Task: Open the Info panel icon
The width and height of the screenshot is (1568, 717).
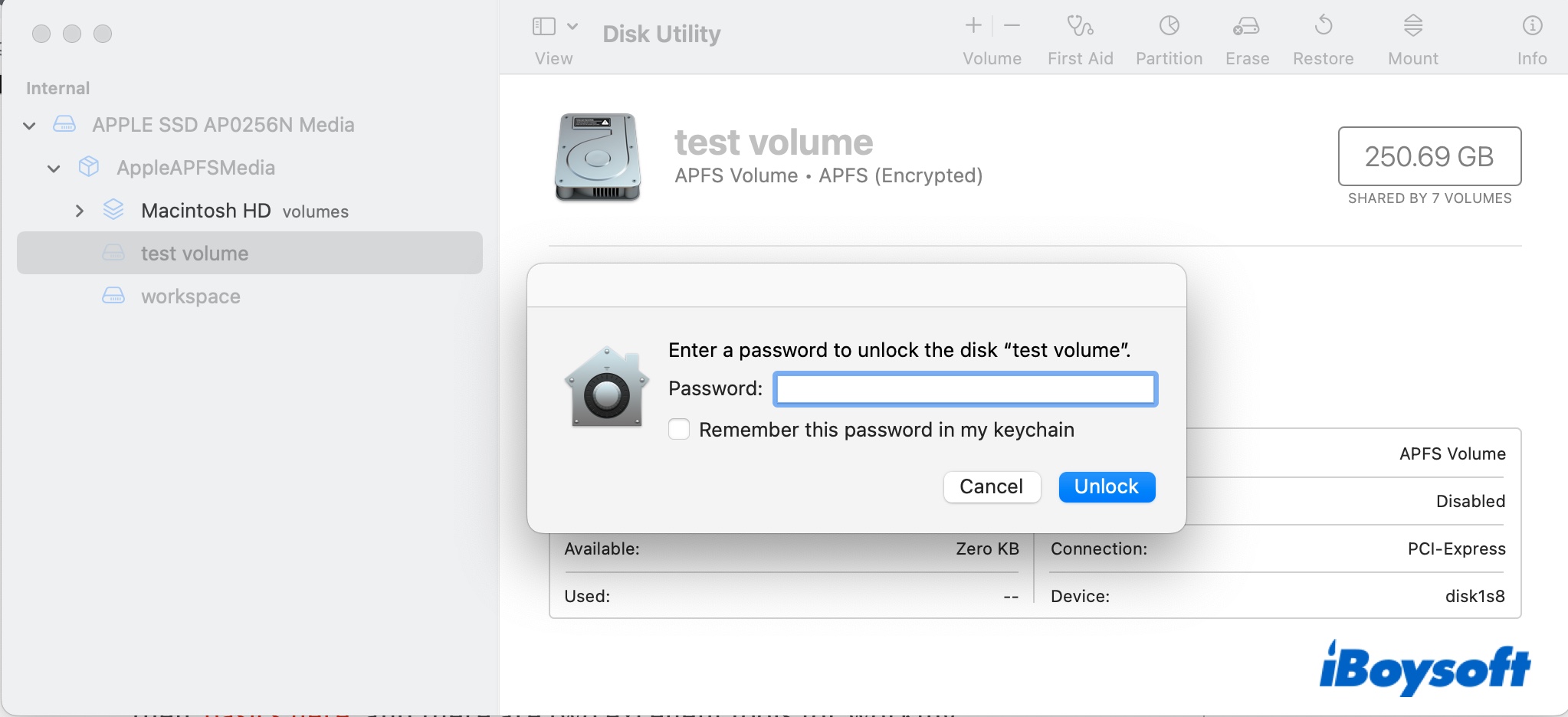Action: click(1531, 27)
